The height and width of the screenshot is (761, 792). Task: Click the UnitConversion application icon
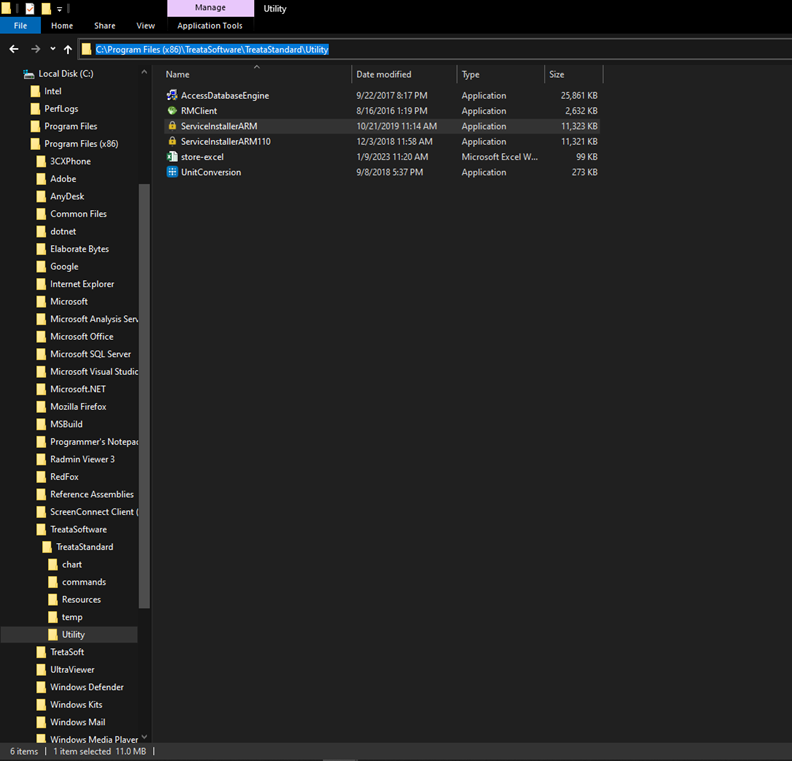coord(172,172)
